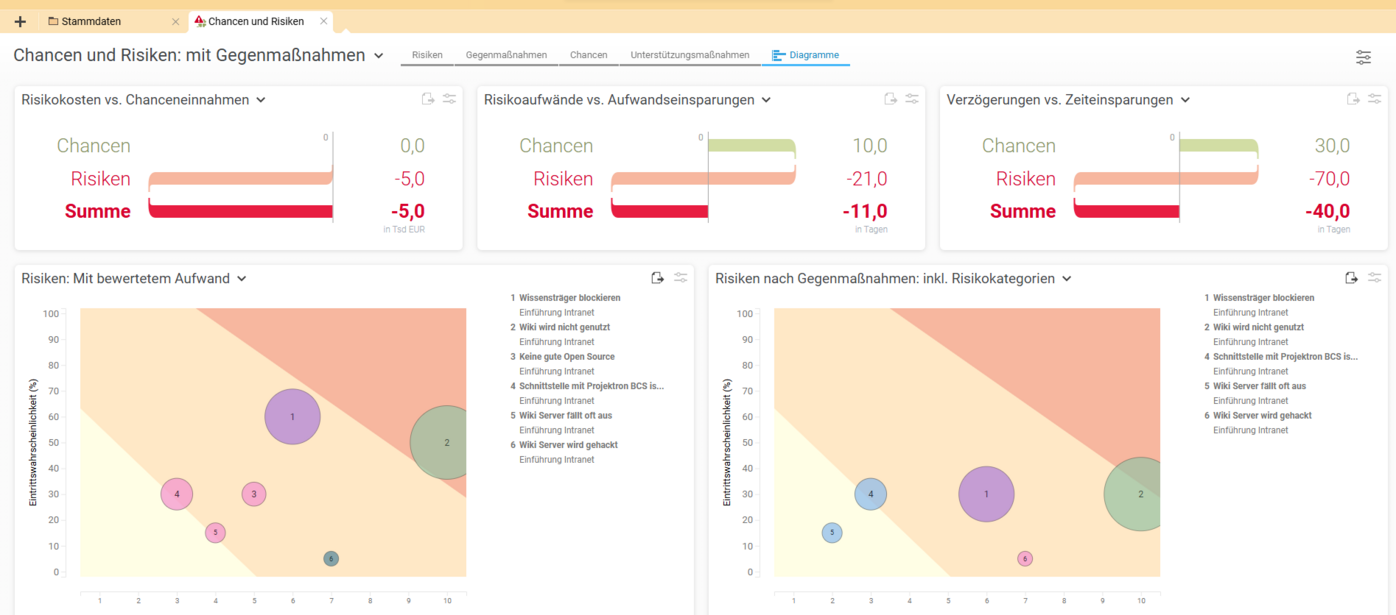This screenshot has width=1396, height=615.
Task: Export the Risiken: Mit bewertetem Aufwand chart
Action: [657, 278]
